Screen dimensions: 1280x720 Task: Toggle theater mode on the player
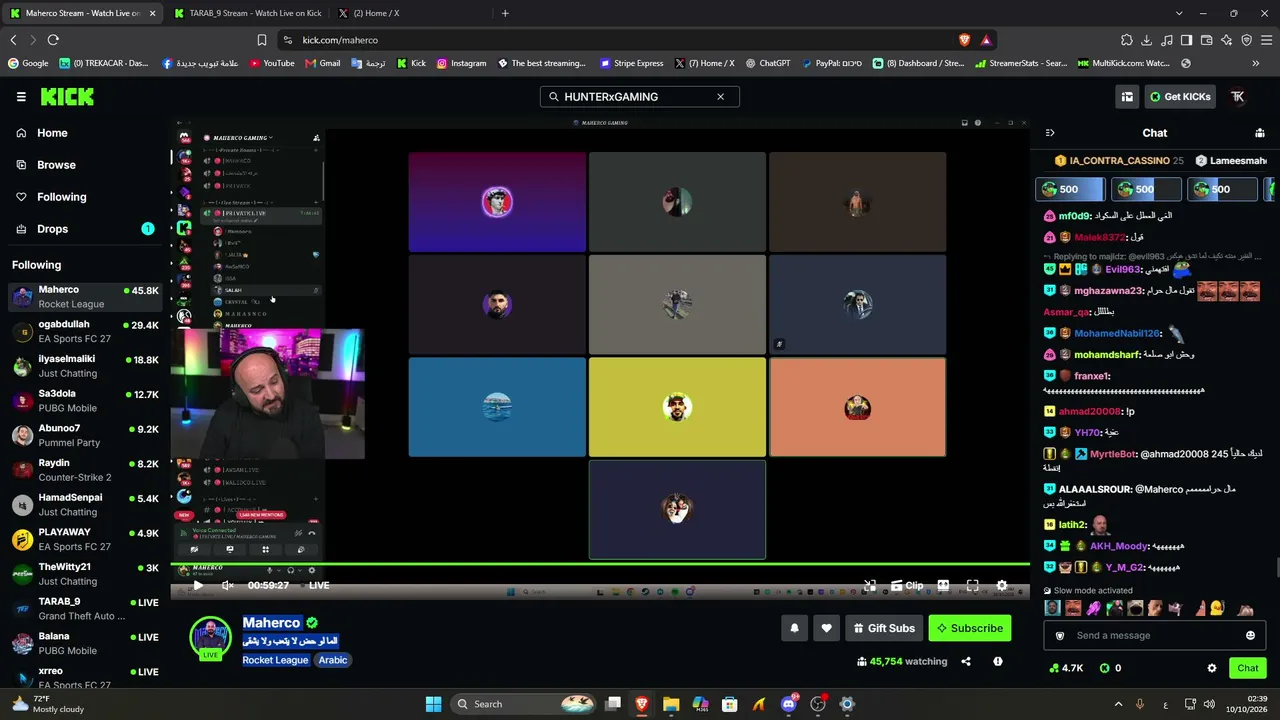pyautogui.click(x=942, y=586)
